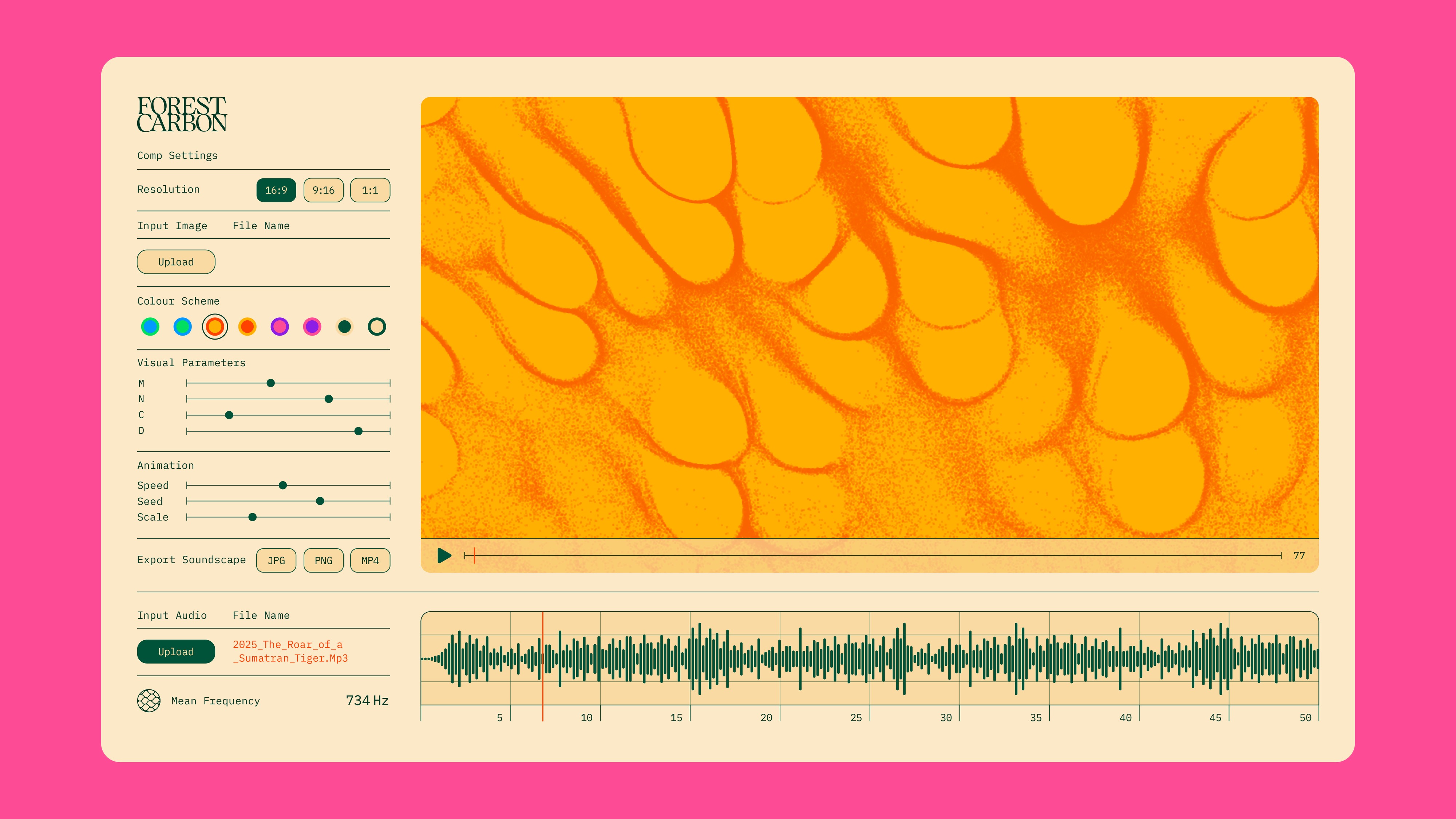Select the blue-green colour scheme swatch
The width and height of the screenshot is (1456, 819).
[x=150, y=327]
